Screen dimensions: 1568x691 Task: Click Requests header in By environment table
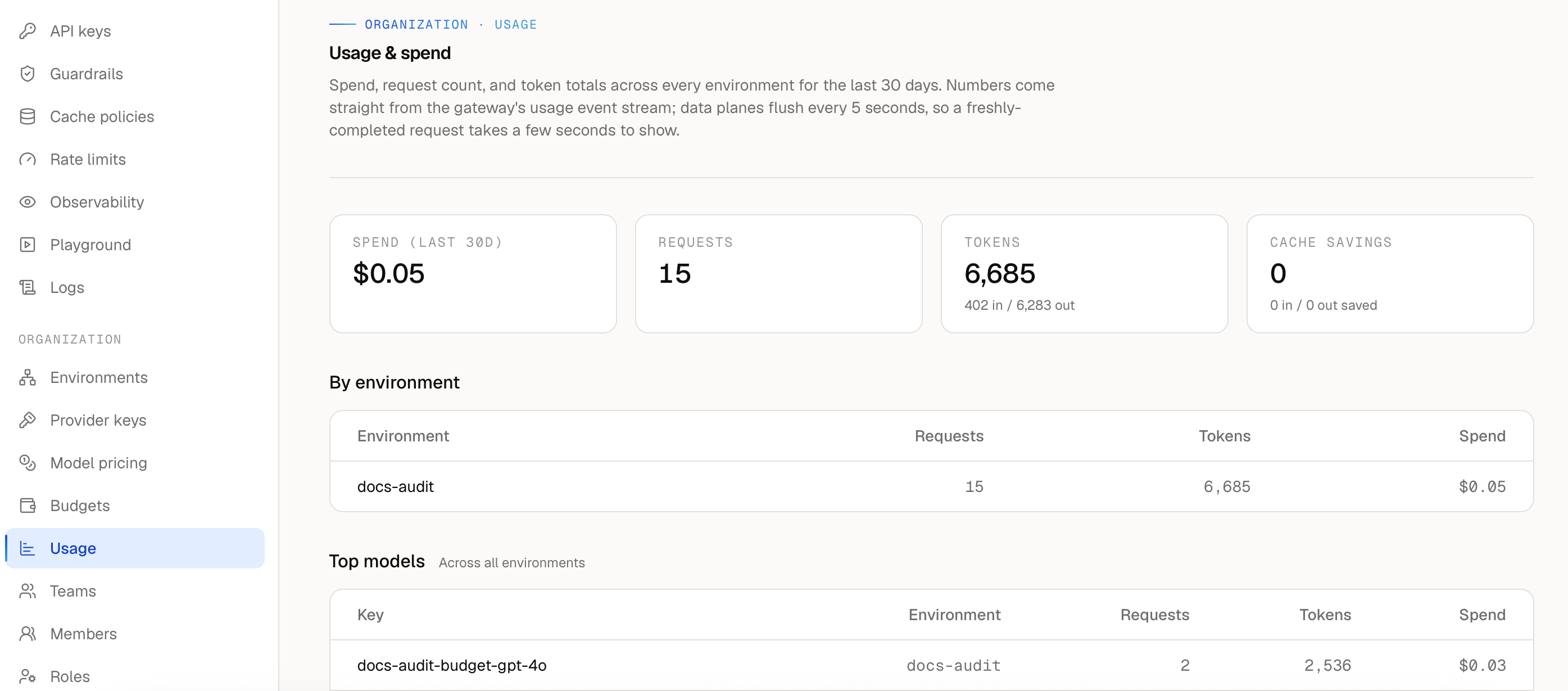[x=949, y=435]
